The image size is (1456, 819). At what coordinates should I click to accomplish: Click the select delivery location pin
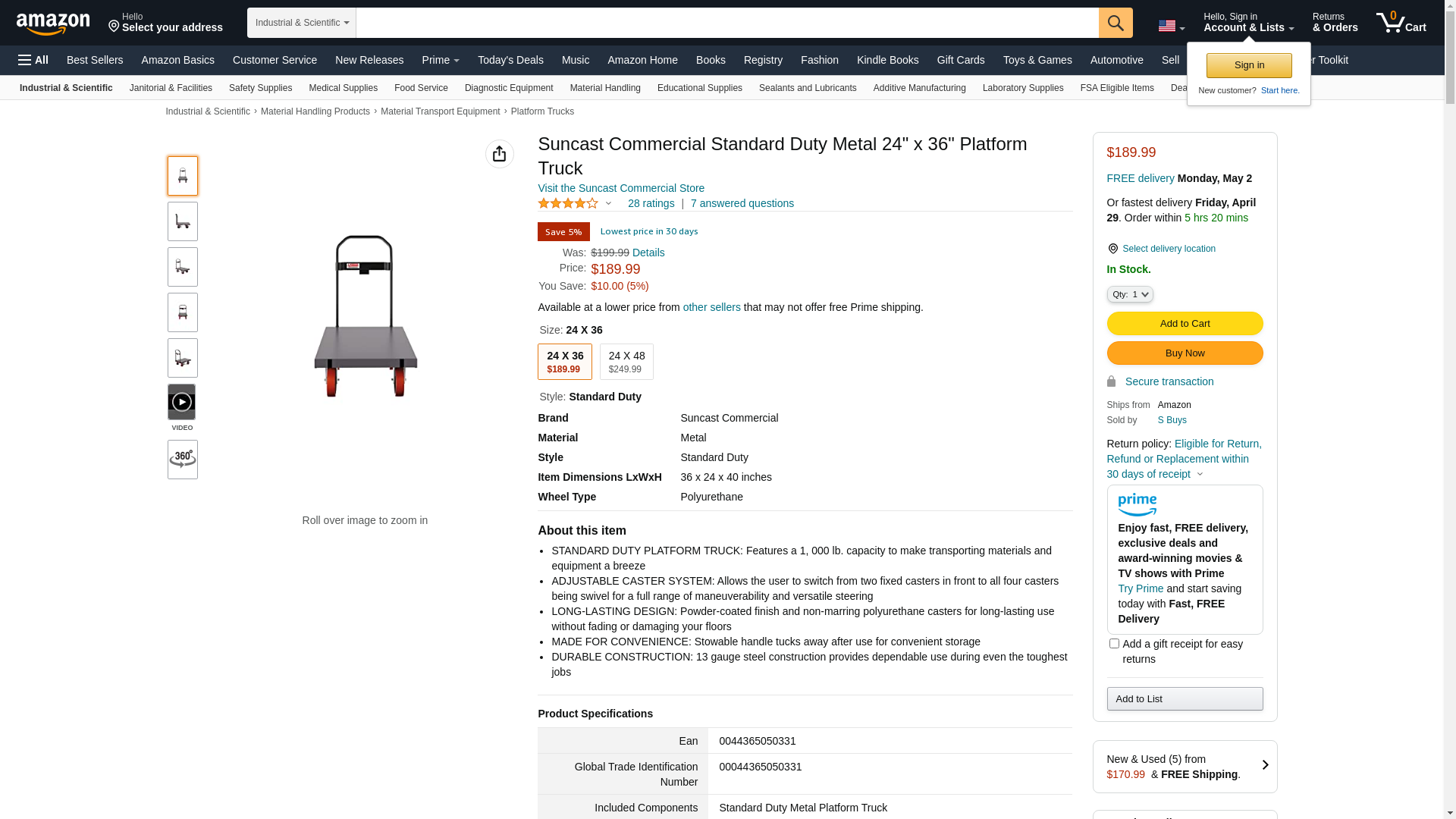point(1112,249)
